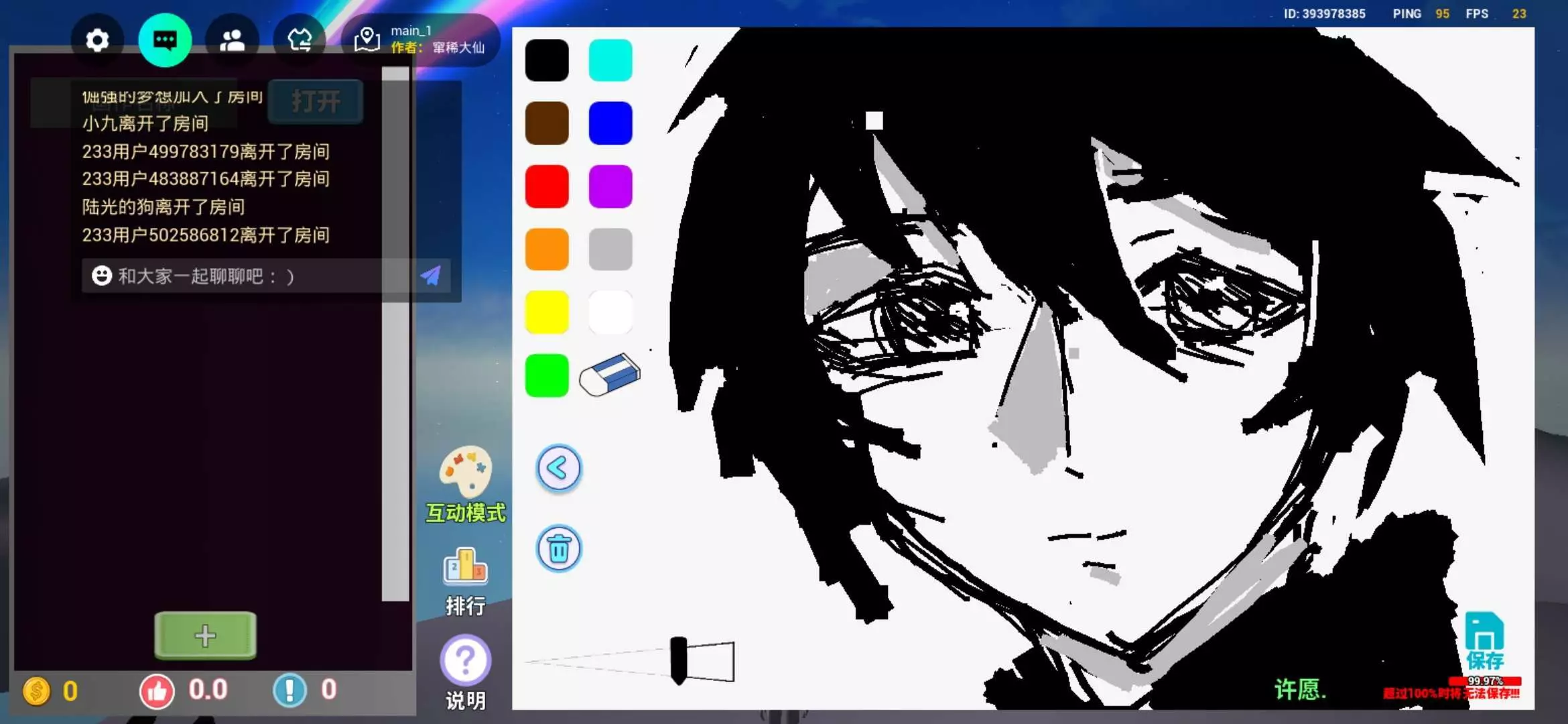Screen dimensions: 1568x724
Task: Expand with green plus button
Action: click(x=205, y=635)
